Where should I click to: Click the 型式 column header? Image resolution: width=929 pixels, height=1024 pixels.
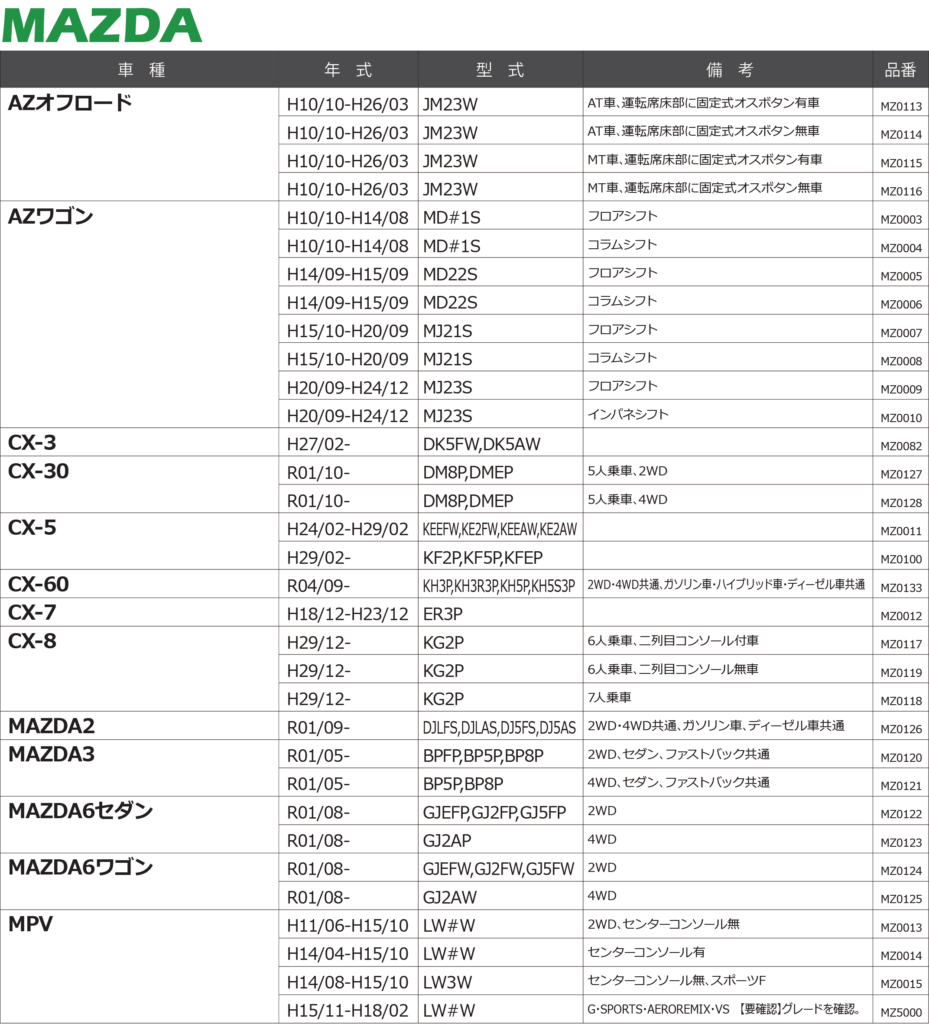pos(500,70)
